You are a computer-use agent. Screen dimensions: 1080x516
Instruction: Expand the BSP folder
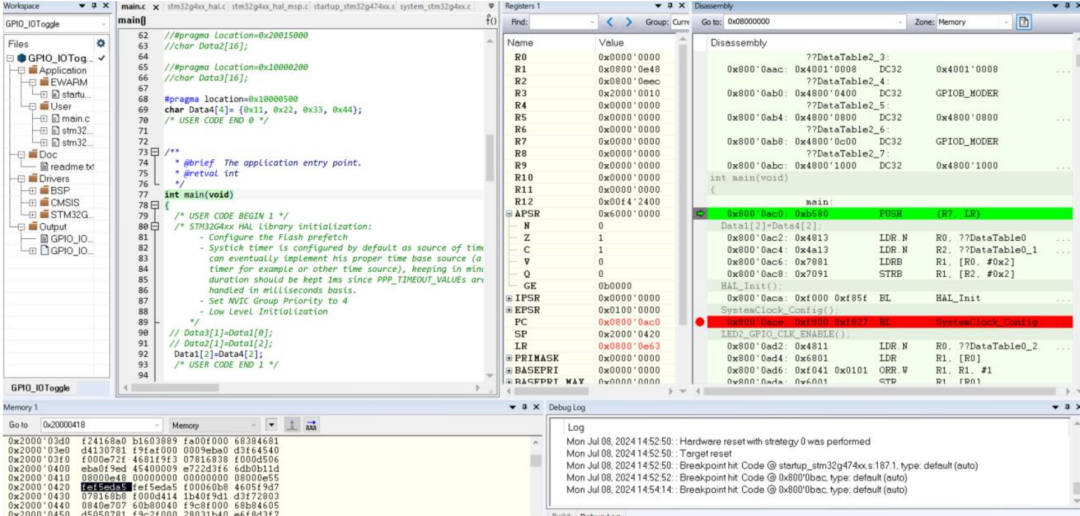click(x=33, y=190)
